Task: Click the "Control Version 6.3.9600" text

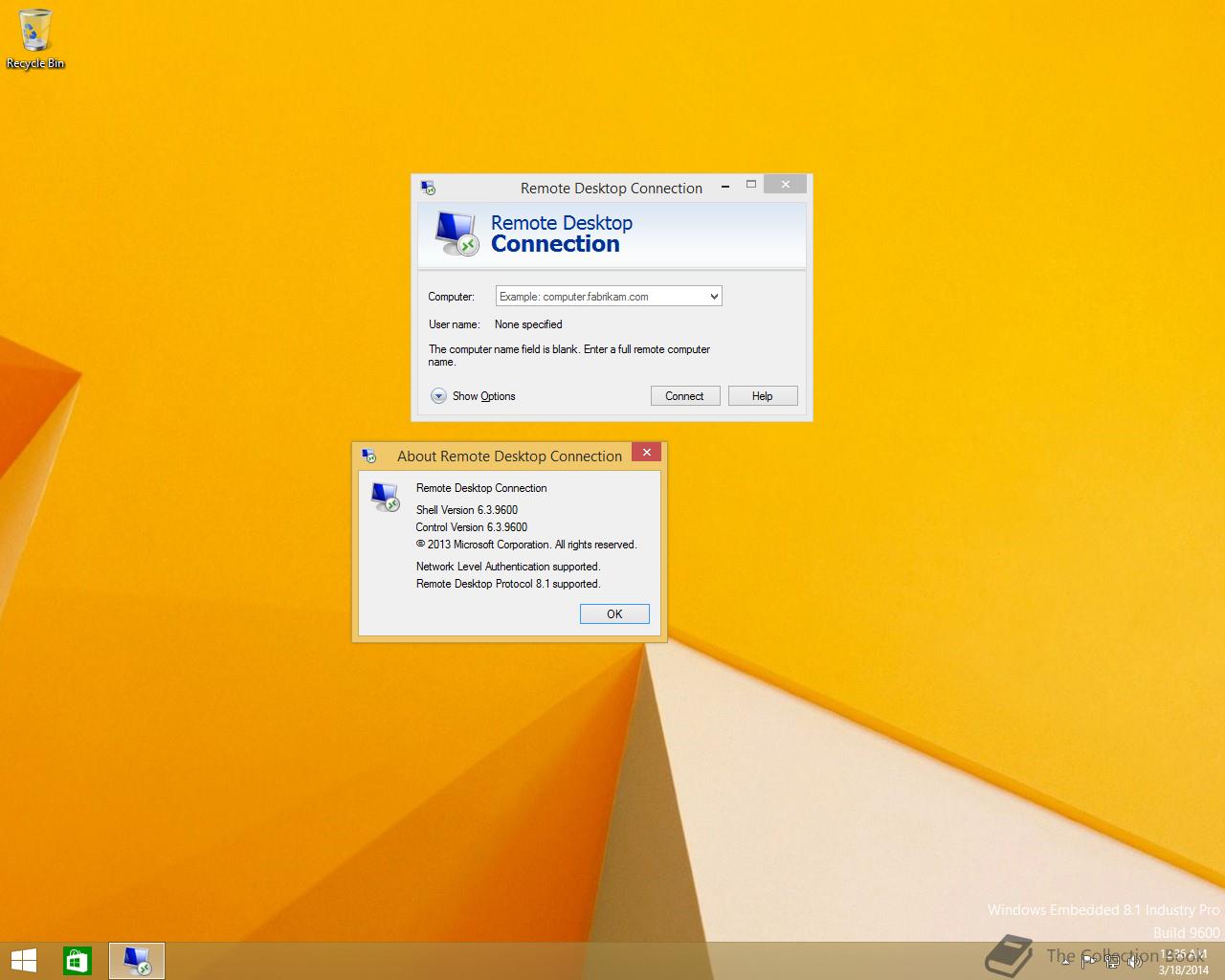Action: (x=472, y=527)
